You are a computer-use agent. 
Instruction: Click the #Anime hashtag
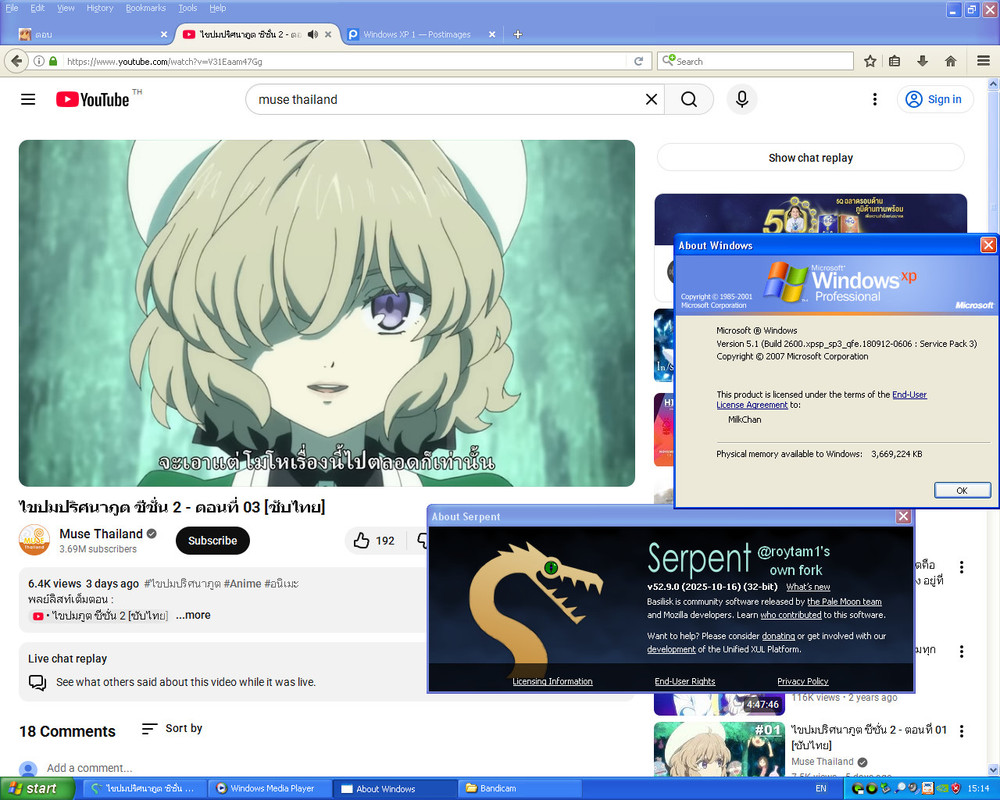pyautogui.click(x=244, y=584)
